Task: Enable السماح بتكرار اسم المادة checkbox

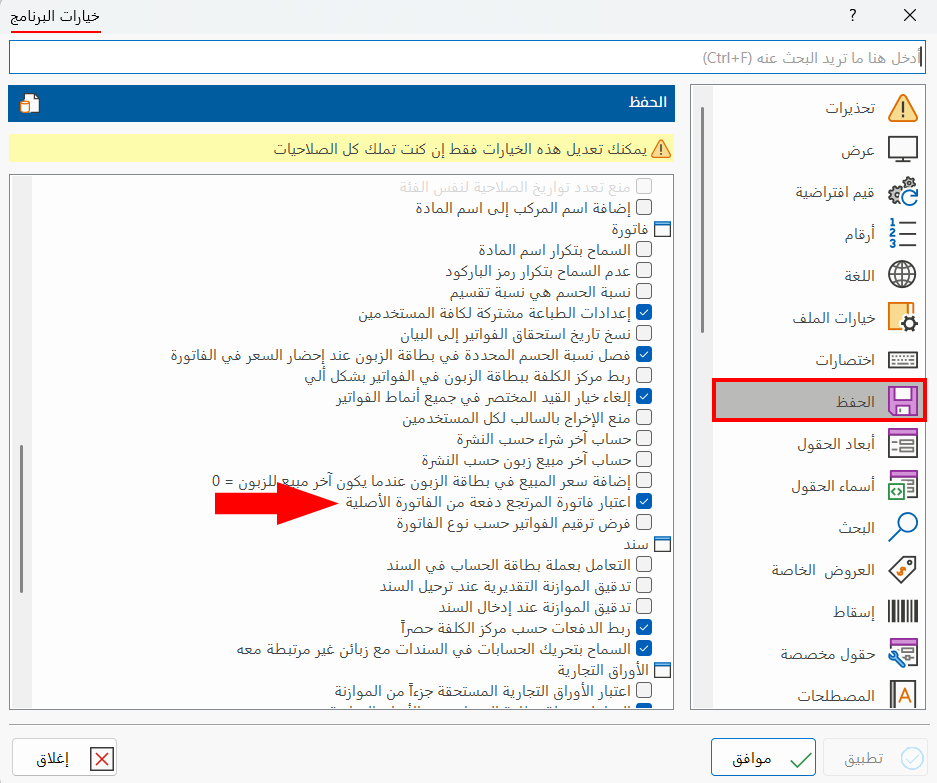Action: [x=645, y=249]
